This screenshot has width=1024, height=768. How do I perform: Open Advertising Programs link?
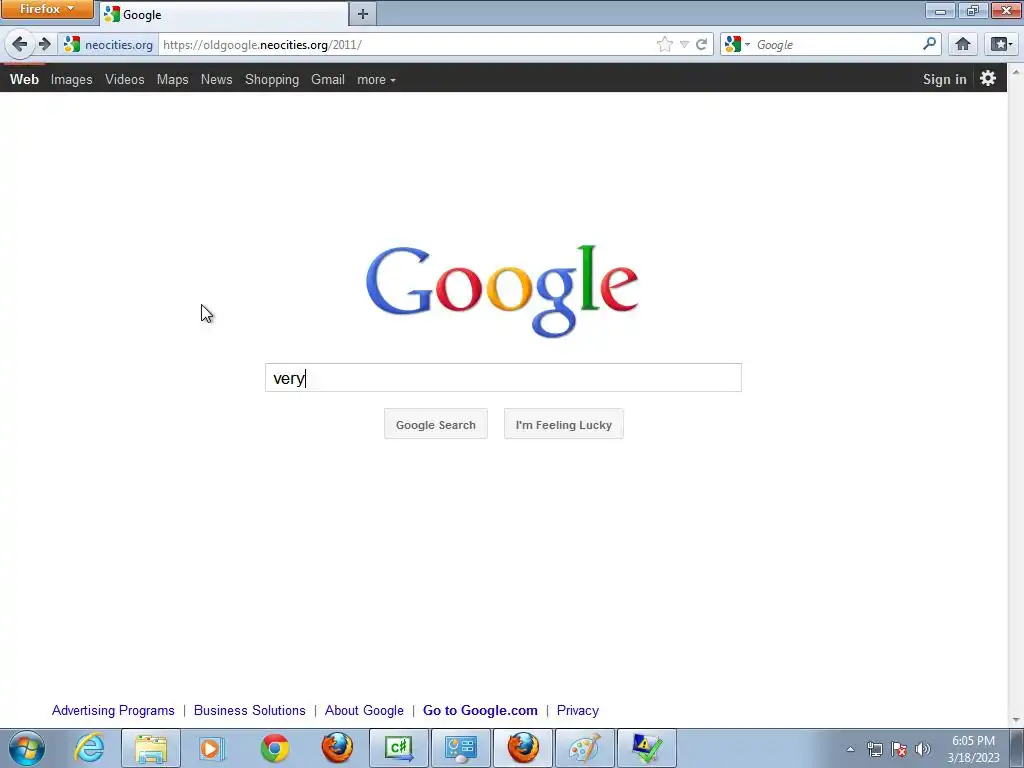pyautogui.click(x=113, y=710)
